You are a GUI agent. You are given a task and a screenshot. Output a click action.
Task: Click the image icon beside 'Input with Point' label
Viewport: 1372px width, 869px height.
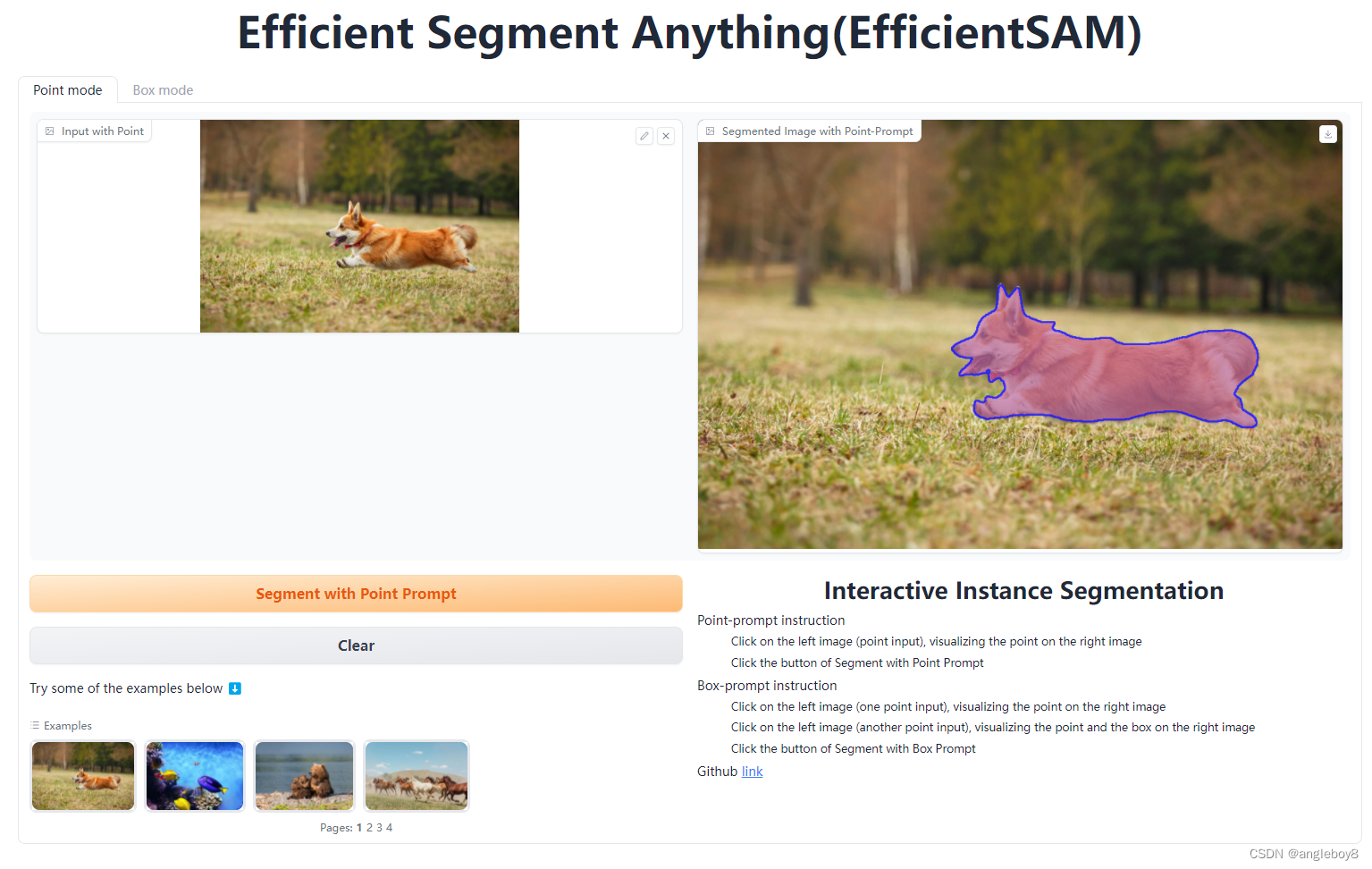pyautogui.click(x=50, y=131)
